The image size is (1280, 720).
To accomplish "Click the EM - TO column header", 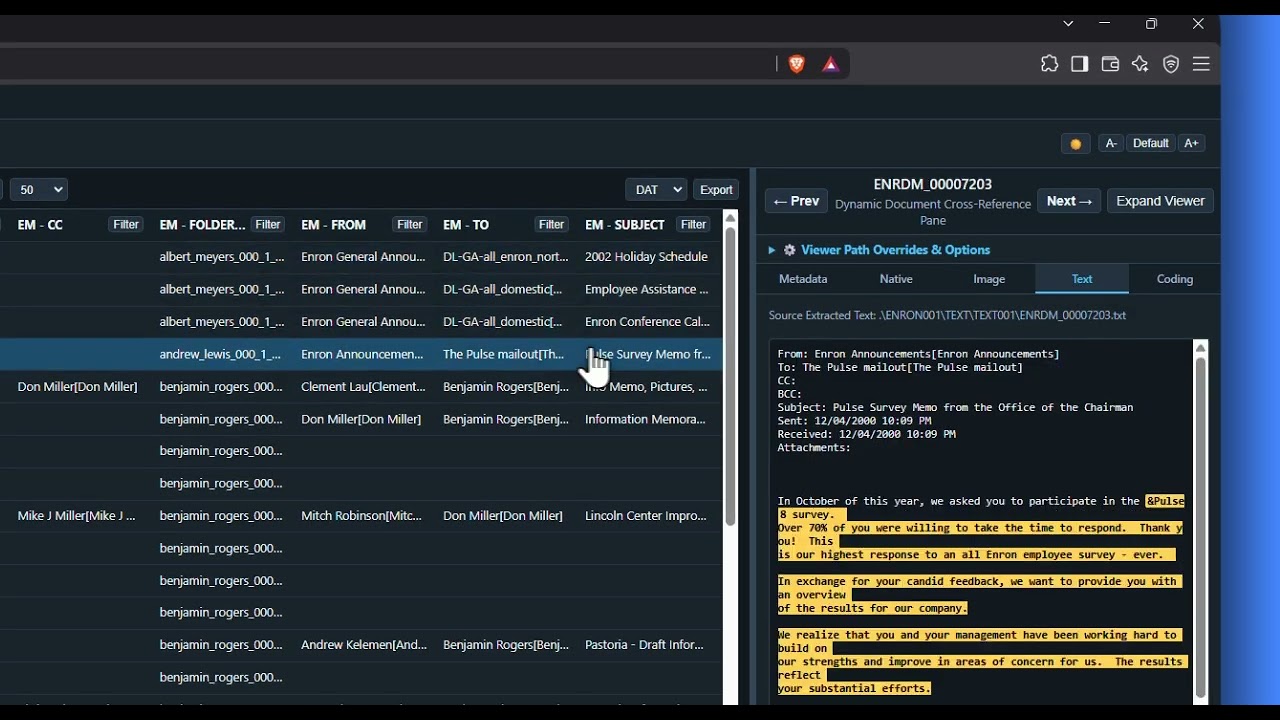I will click(x=466, y=225).
